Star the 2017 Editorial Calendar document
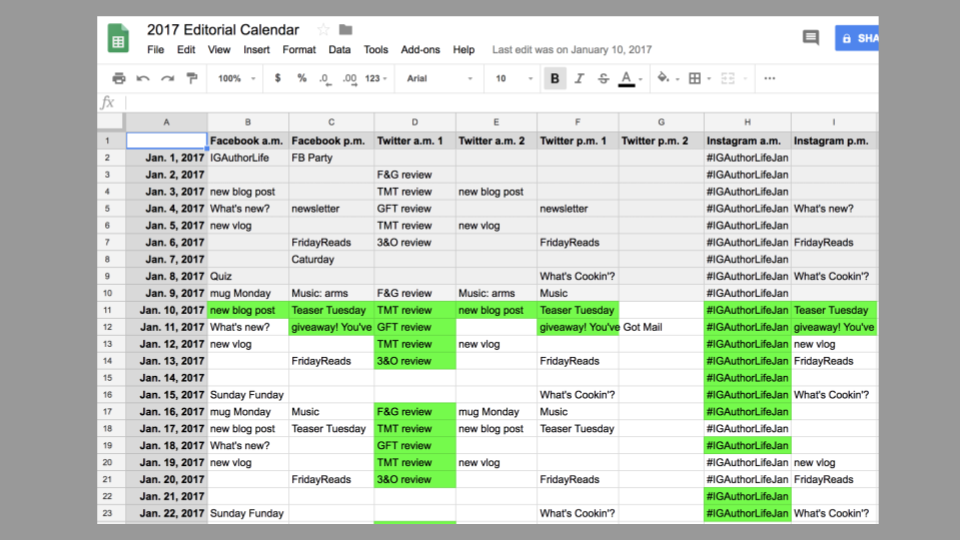The height and width of the screenshot is (540, 960). click(323, 29)
